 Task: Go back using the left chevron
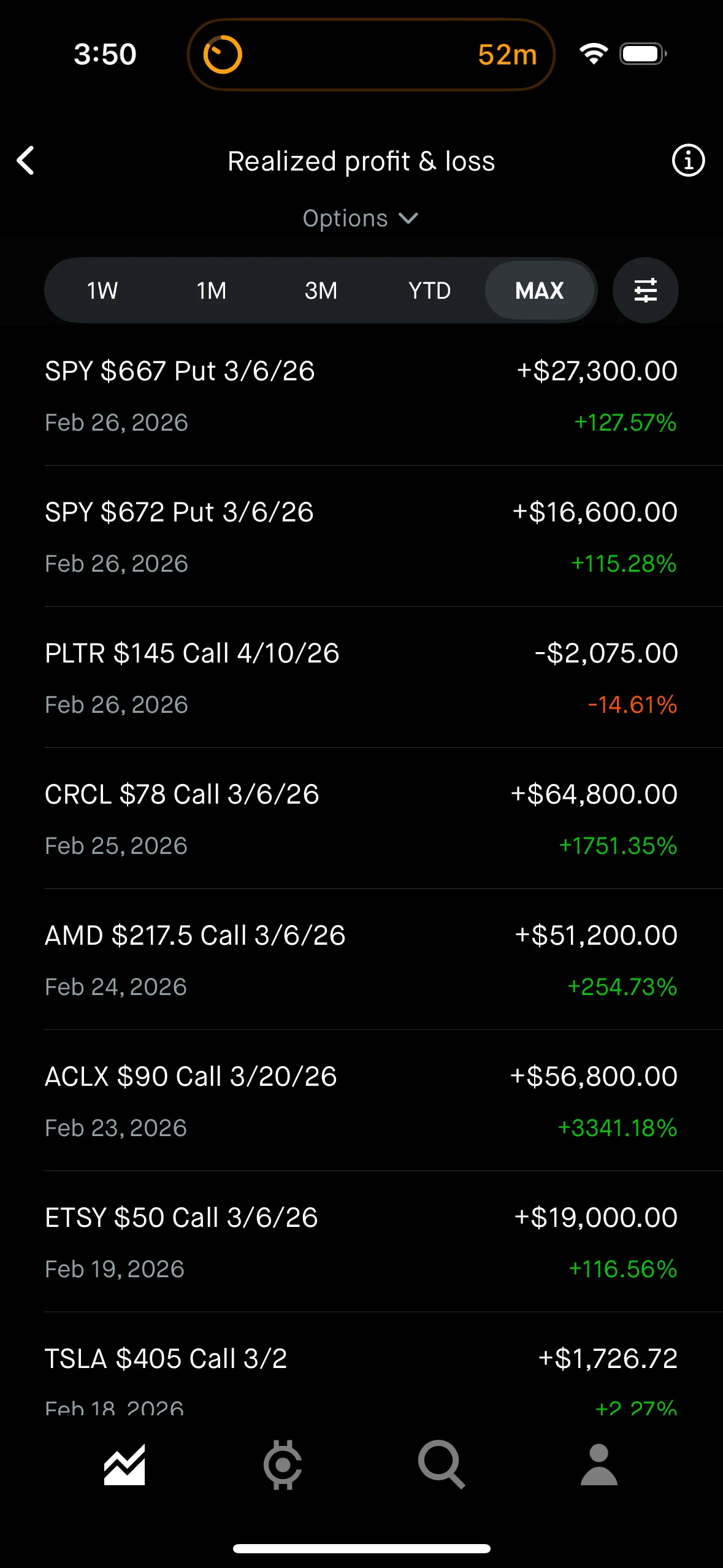click(26, 161)
